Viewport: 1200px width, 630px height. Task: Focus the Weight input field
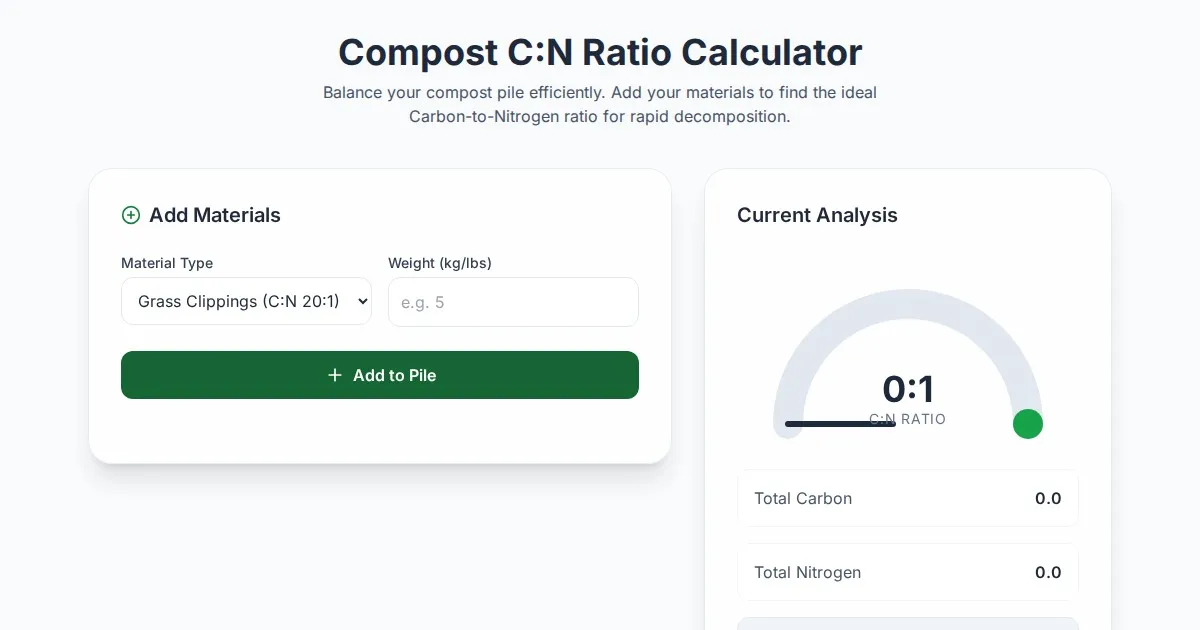point(513,302)
